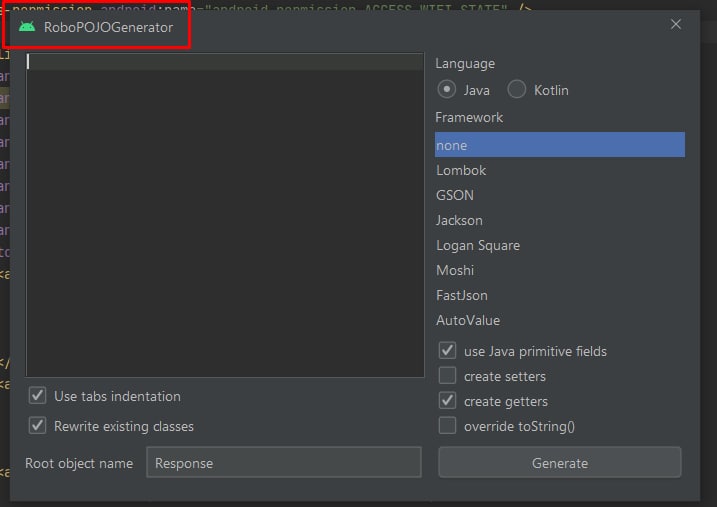Viewport: 717px width, 507px height.
Task: Click the Root object name field
Action: (284, 463)
